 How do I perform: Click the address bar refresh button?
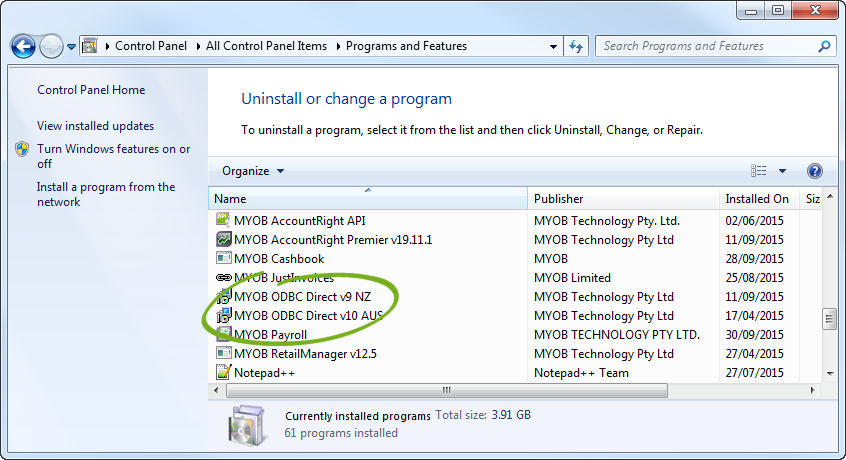click(x=576, y=46)
